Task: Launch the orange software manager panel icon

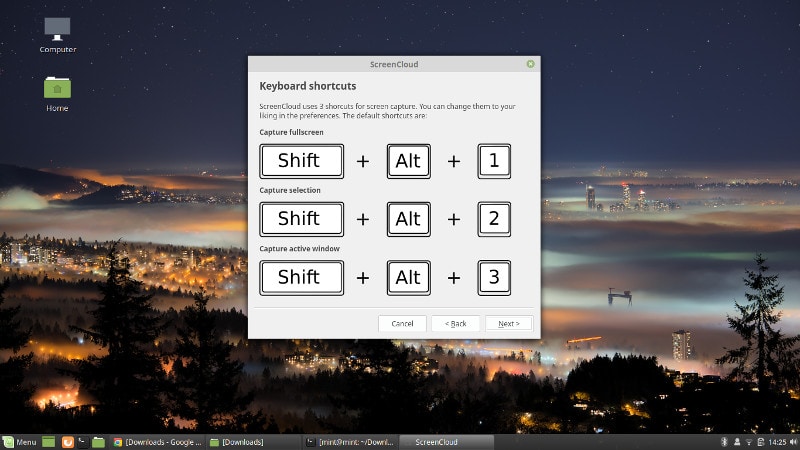Action: coord(68,441)
